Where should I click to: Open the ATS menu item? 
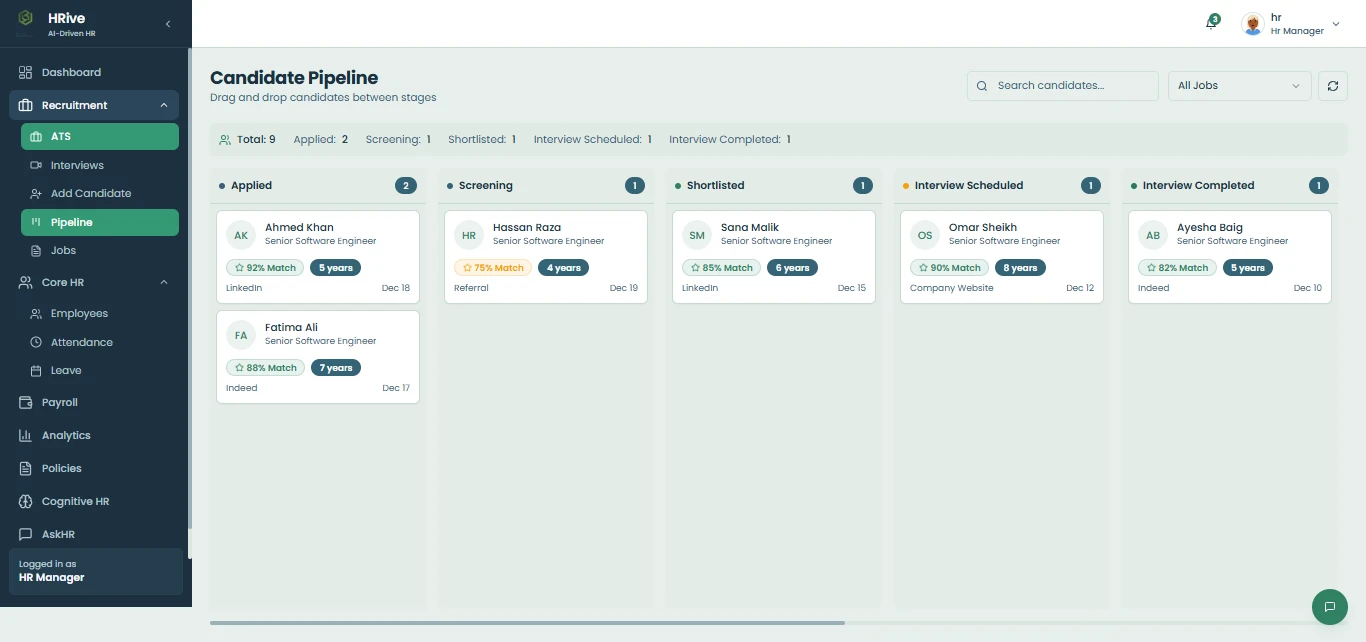point(100,136)
